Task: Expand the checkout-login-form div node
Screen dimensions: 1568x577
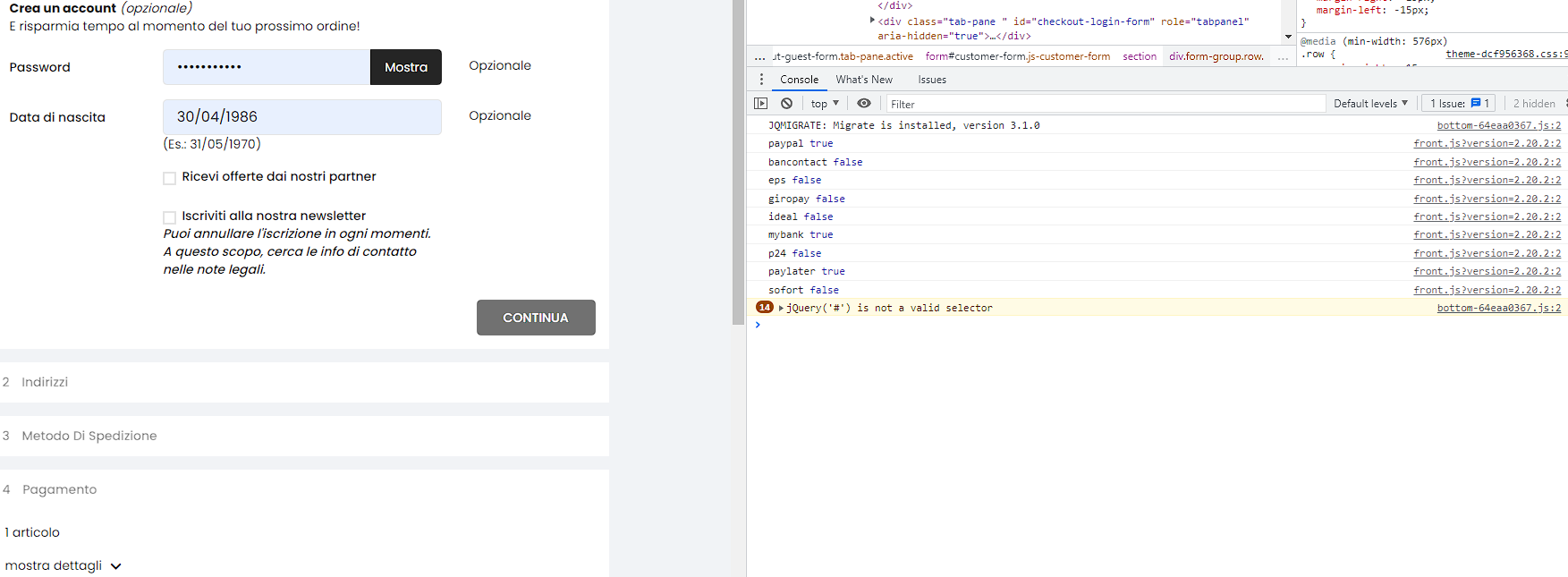Action: click(x=872, y=21)
